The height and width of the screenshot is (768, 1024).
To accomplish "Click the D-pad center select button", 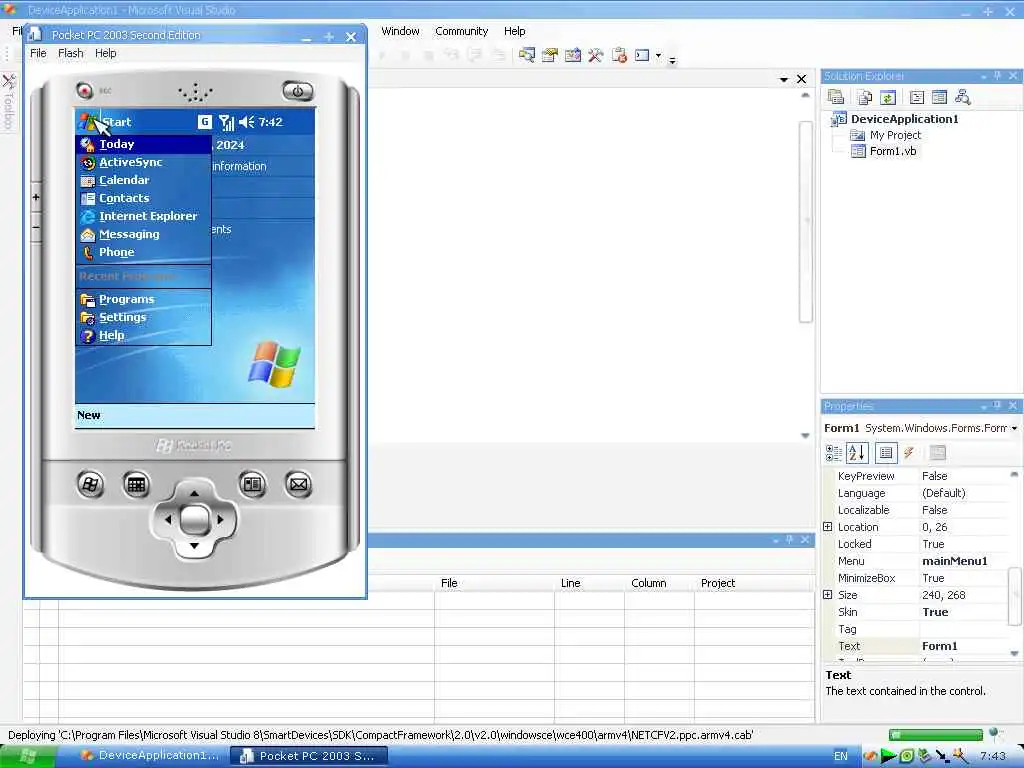I will coord(194,519).
